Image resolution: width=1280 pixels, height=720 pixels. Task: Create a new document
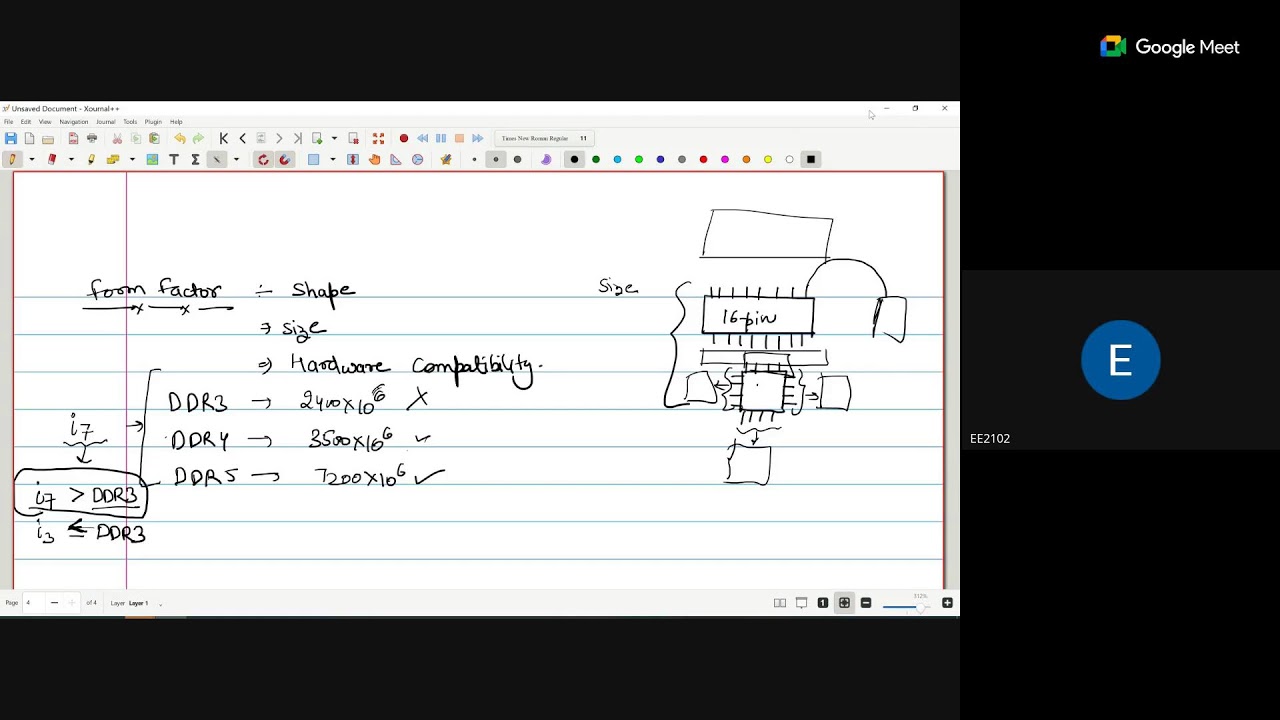(x=29, y=138)
